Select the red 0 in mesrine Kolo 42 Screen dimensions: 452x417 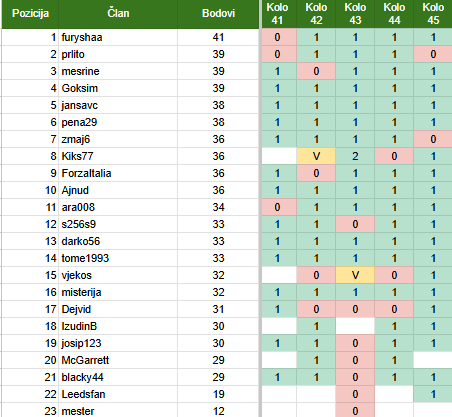pyautogui.click(x=316, y=71)
